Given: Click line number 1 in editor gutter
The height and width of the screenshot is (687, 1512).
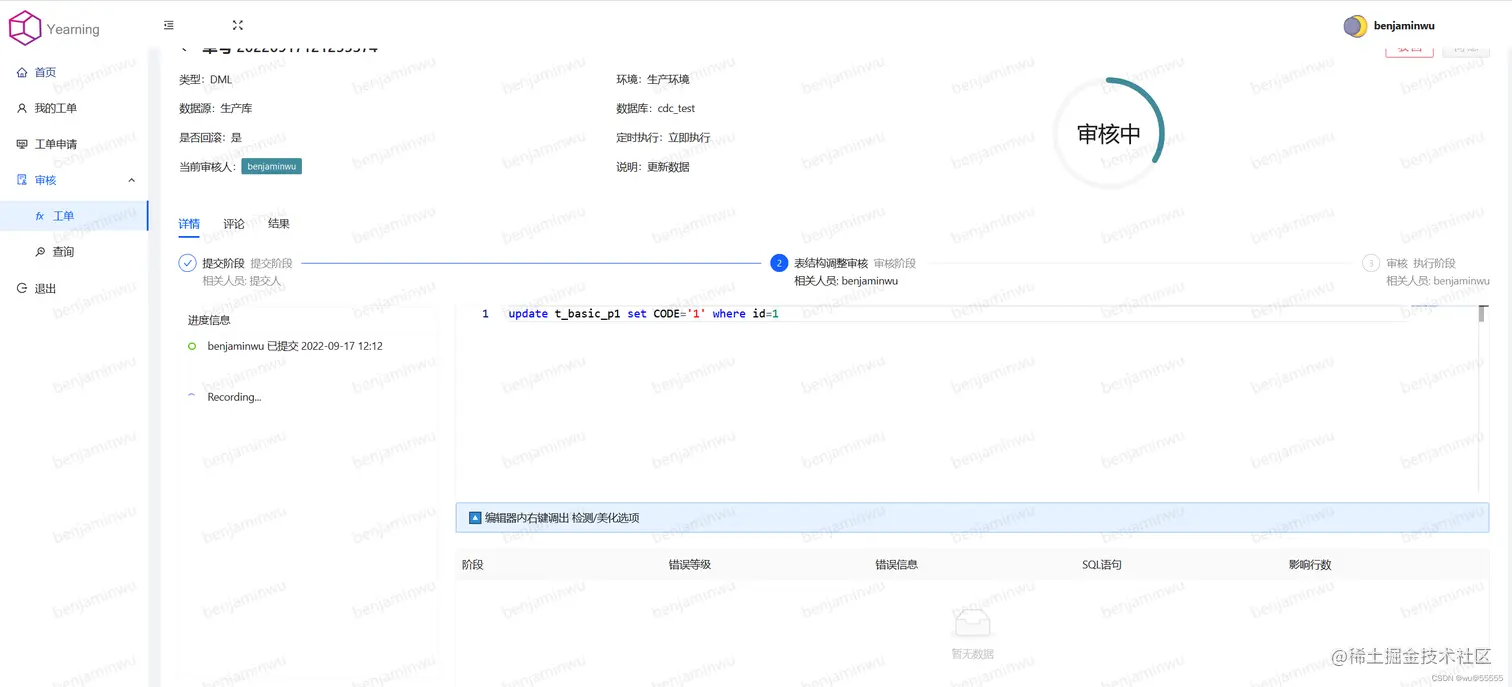Looking at the screenshot, I should coord(485,314).
